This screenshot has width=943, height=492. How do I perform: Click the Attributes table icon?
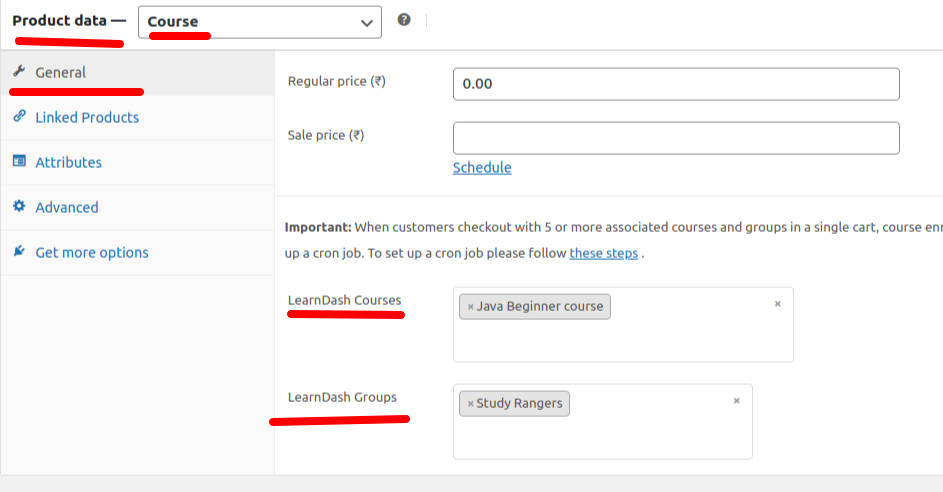19,162
